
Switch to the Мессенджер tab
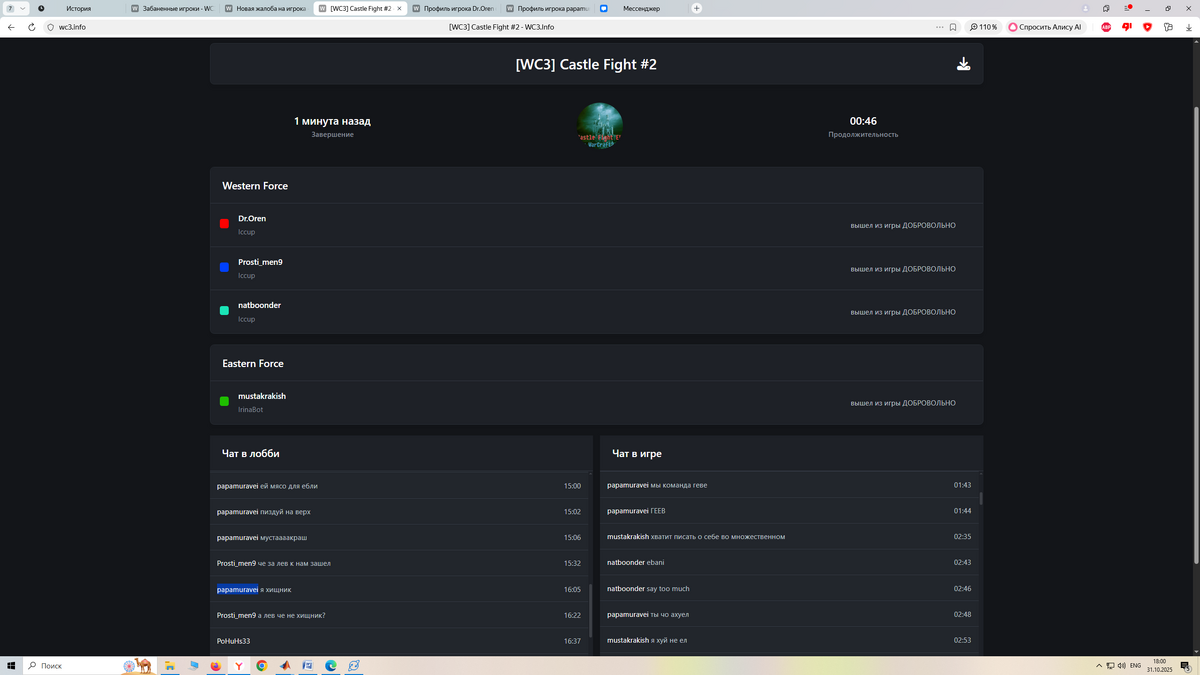pos(640,8)
